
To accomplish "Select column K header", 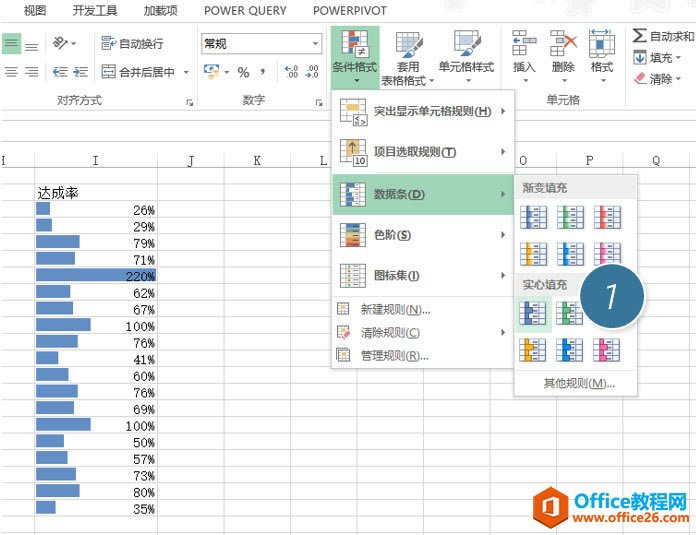I will click(x=257, y=160).
